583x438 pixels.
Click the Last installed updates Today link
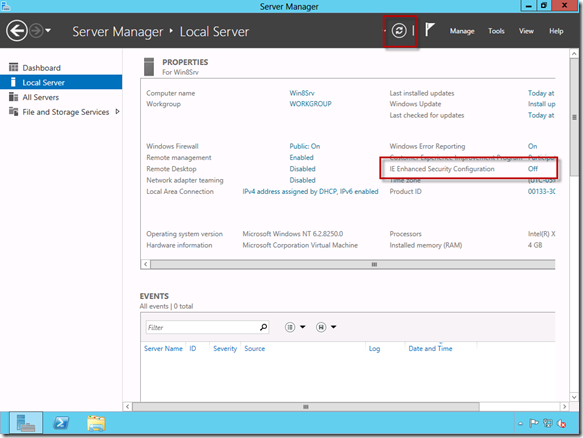pyautogui.click(x=541, y=93)
